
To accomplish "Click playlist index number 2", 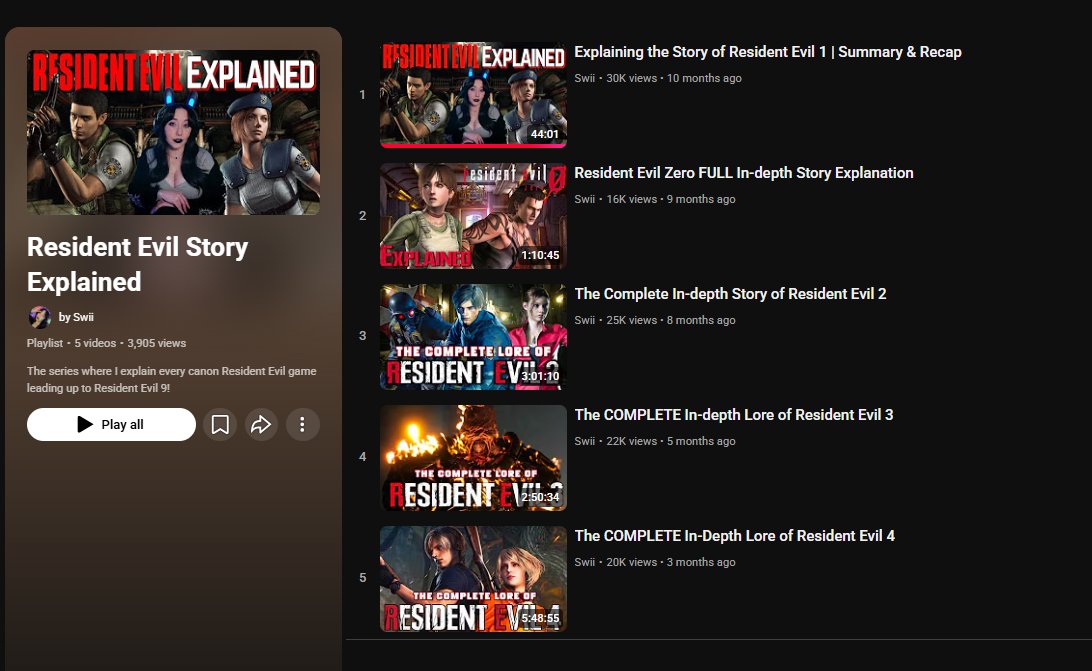I will [362, 216].
